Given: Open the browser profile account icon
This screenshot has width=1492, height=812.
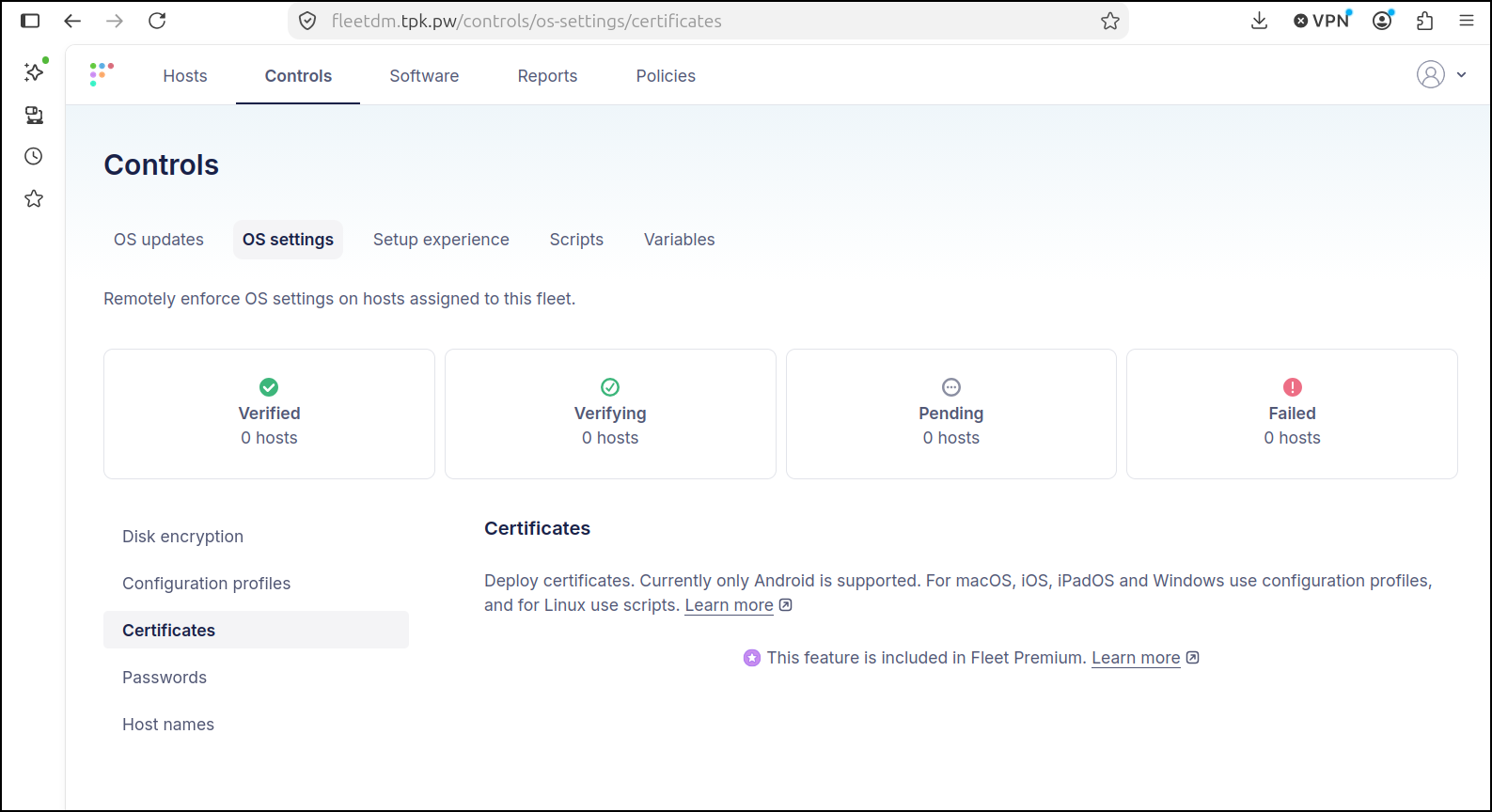Looking at the screenshot, I should [1382, 21].
